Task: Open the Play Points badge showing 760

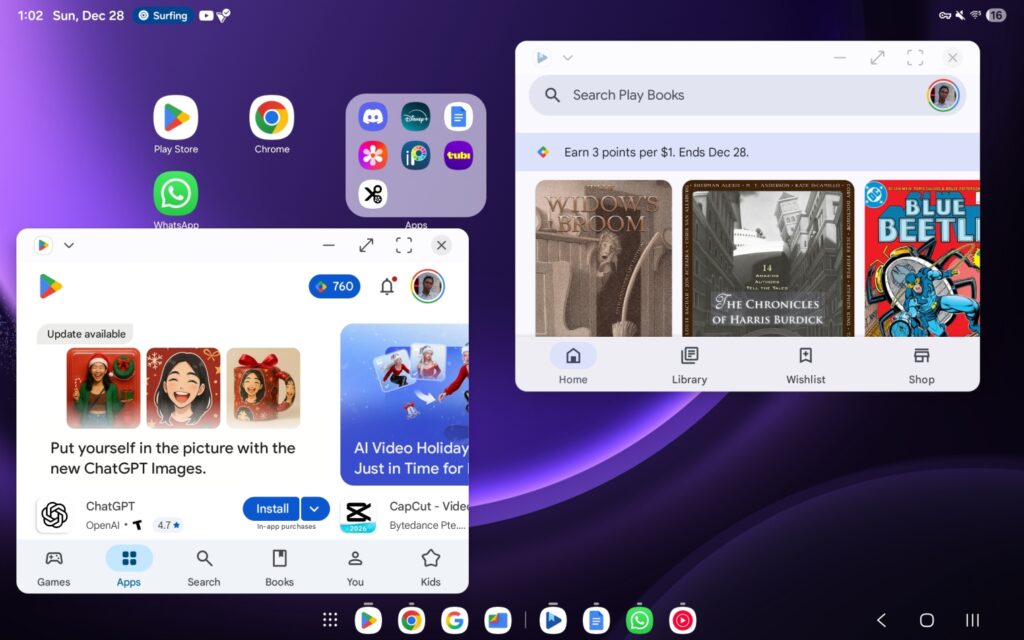Action: 334,286
